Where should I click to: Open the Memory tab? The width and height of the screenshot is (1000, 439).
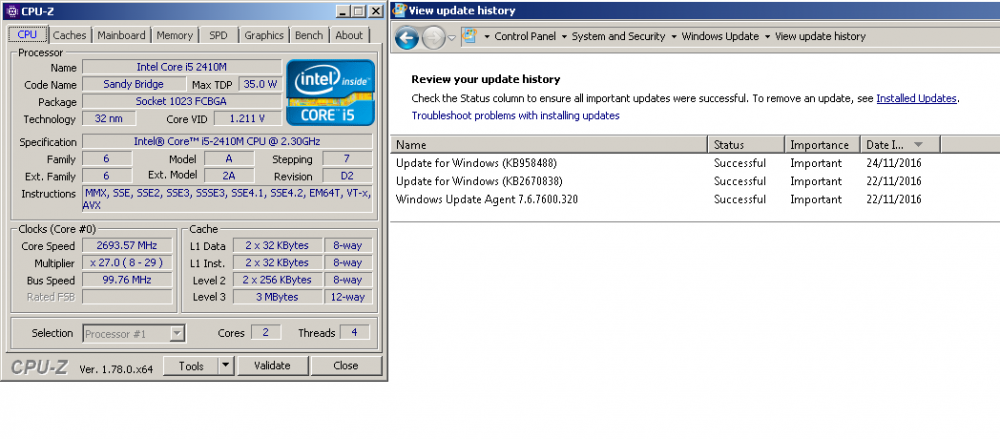point(175,36)
